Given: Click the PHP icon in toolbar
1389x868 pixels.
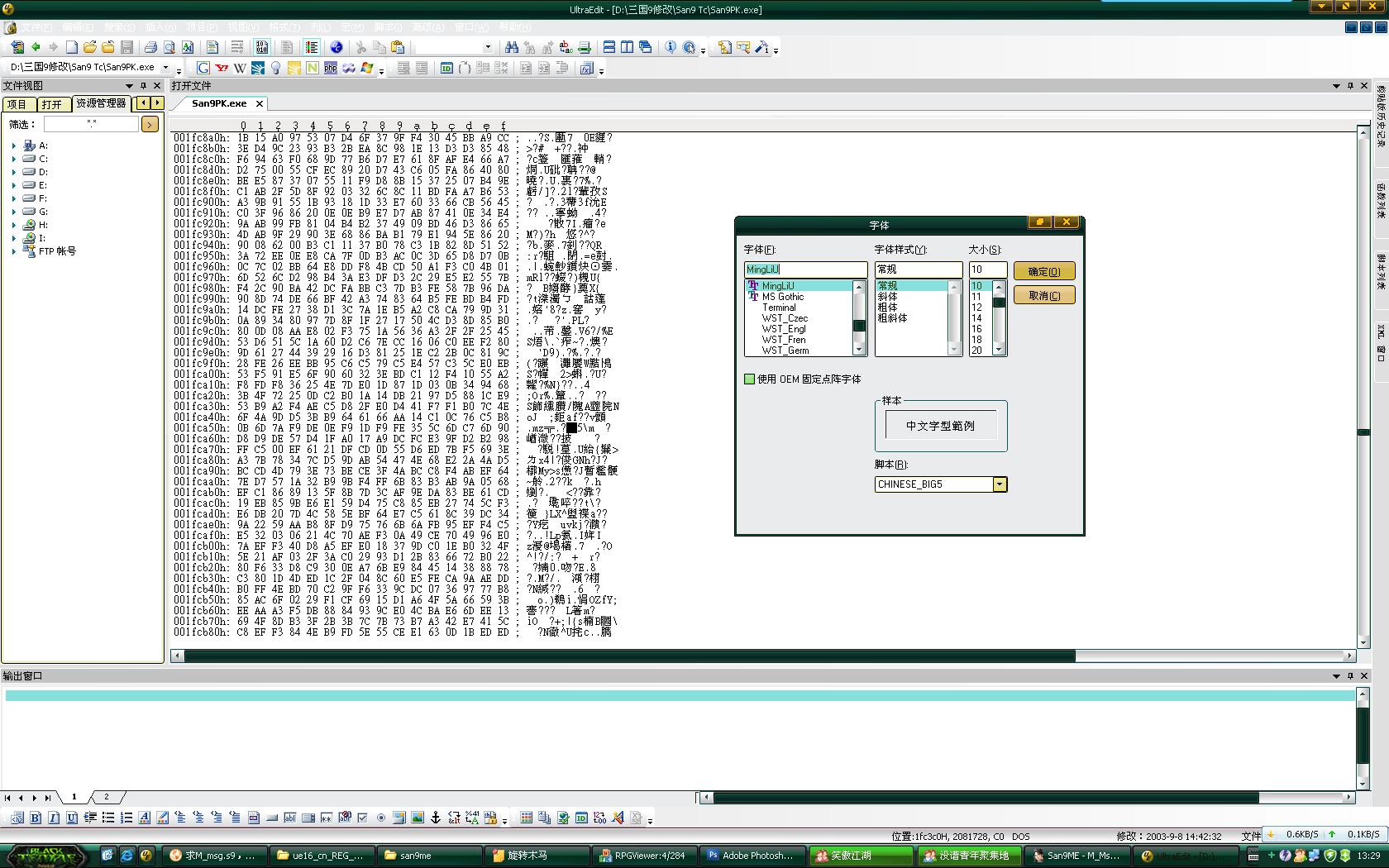Looking at the screenshot, I should (x=330, y=68).
